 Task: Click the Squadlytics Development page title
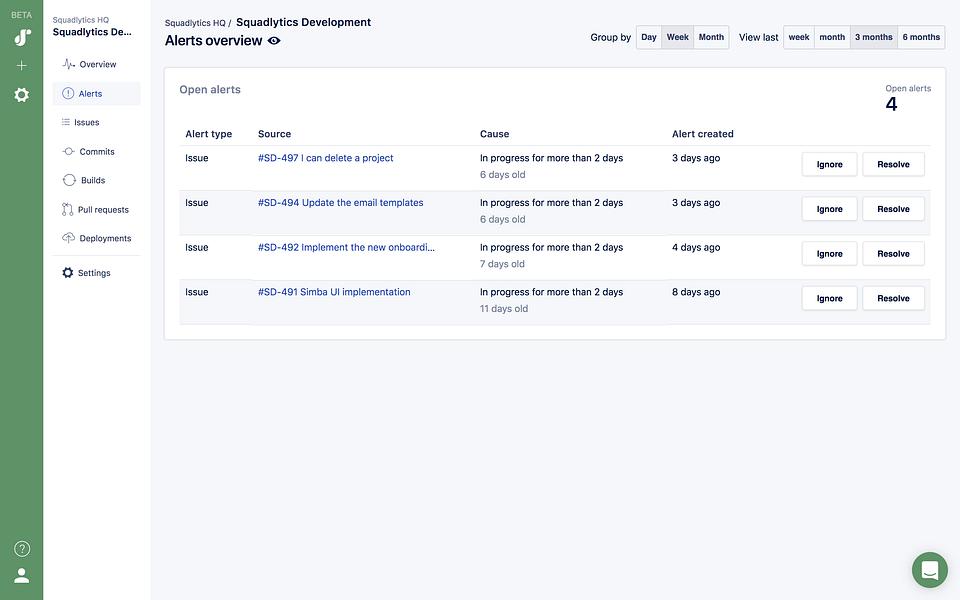pyautogui.click(x=304, y=23)
